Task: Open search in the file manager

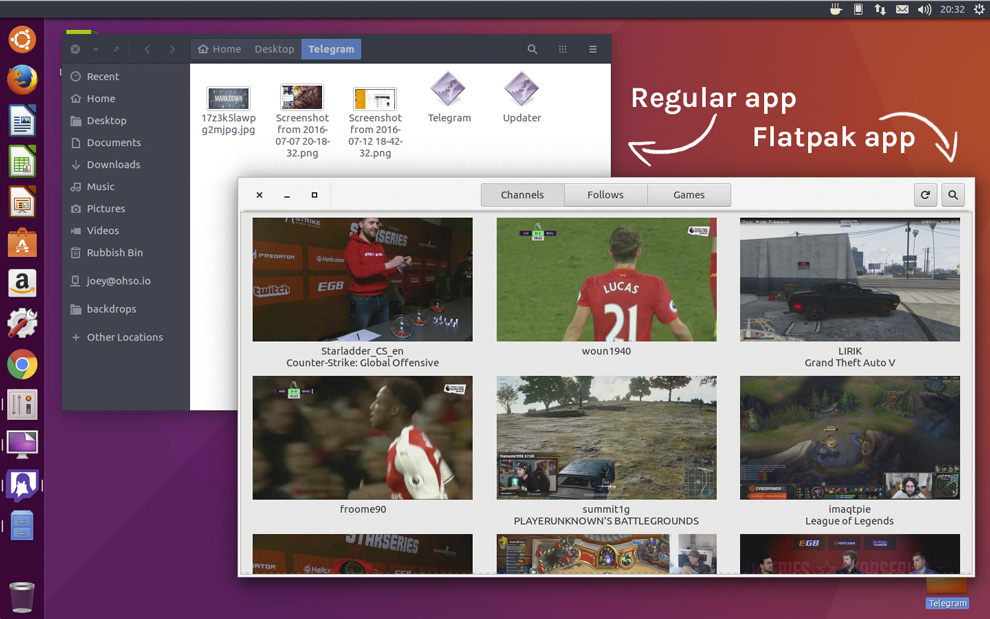Action: pyautogui.click(x=532, y=48)
